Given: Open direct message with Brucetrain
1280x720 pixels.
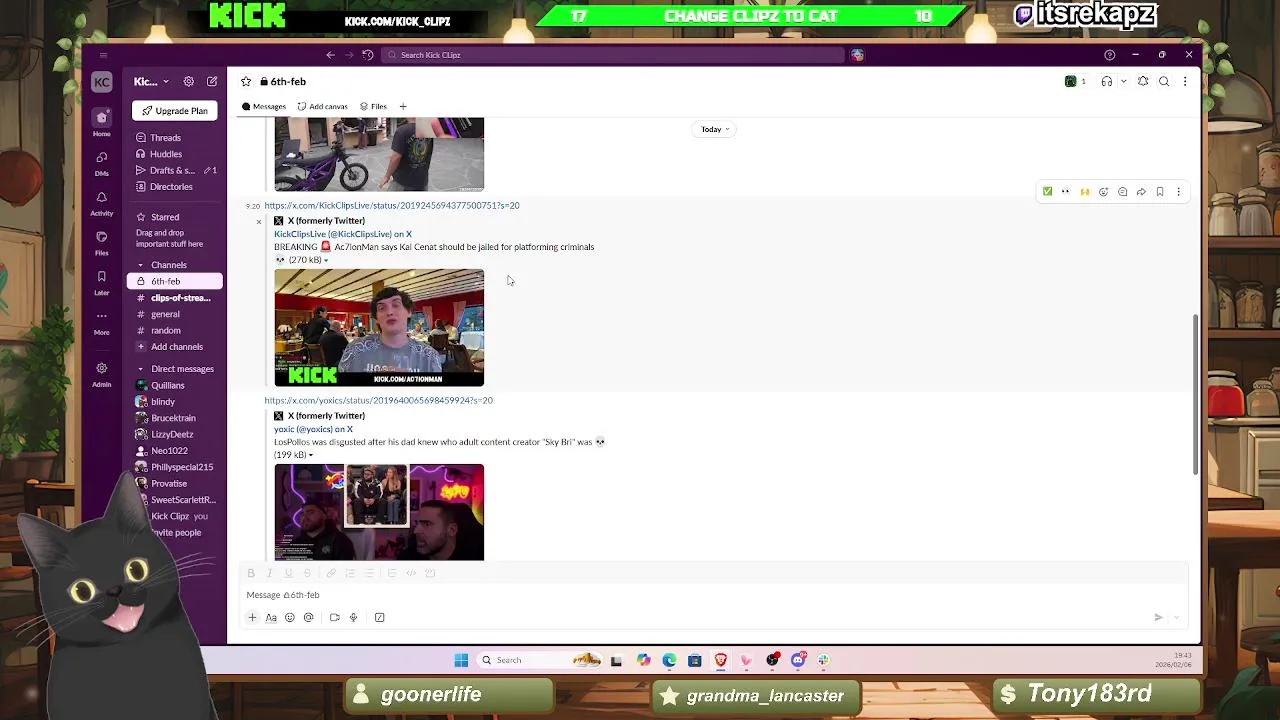Looking at the screenshot, I should tap(175, 418).
